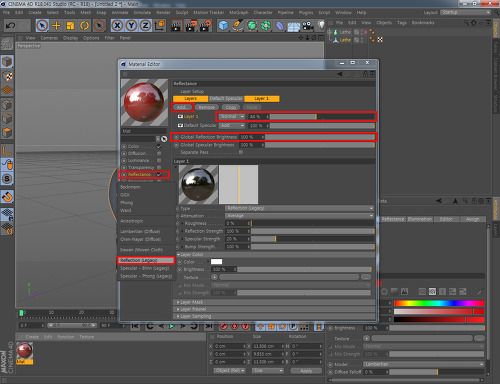Click play forward in timeline
The height and width of the screenshot is (384, 500).
click(x=171, y=326)
